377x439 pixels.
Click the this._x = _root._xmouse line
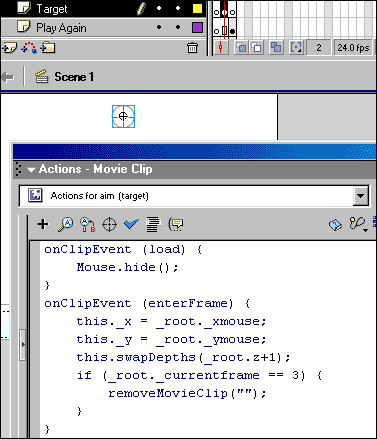(x=171, y=322)
